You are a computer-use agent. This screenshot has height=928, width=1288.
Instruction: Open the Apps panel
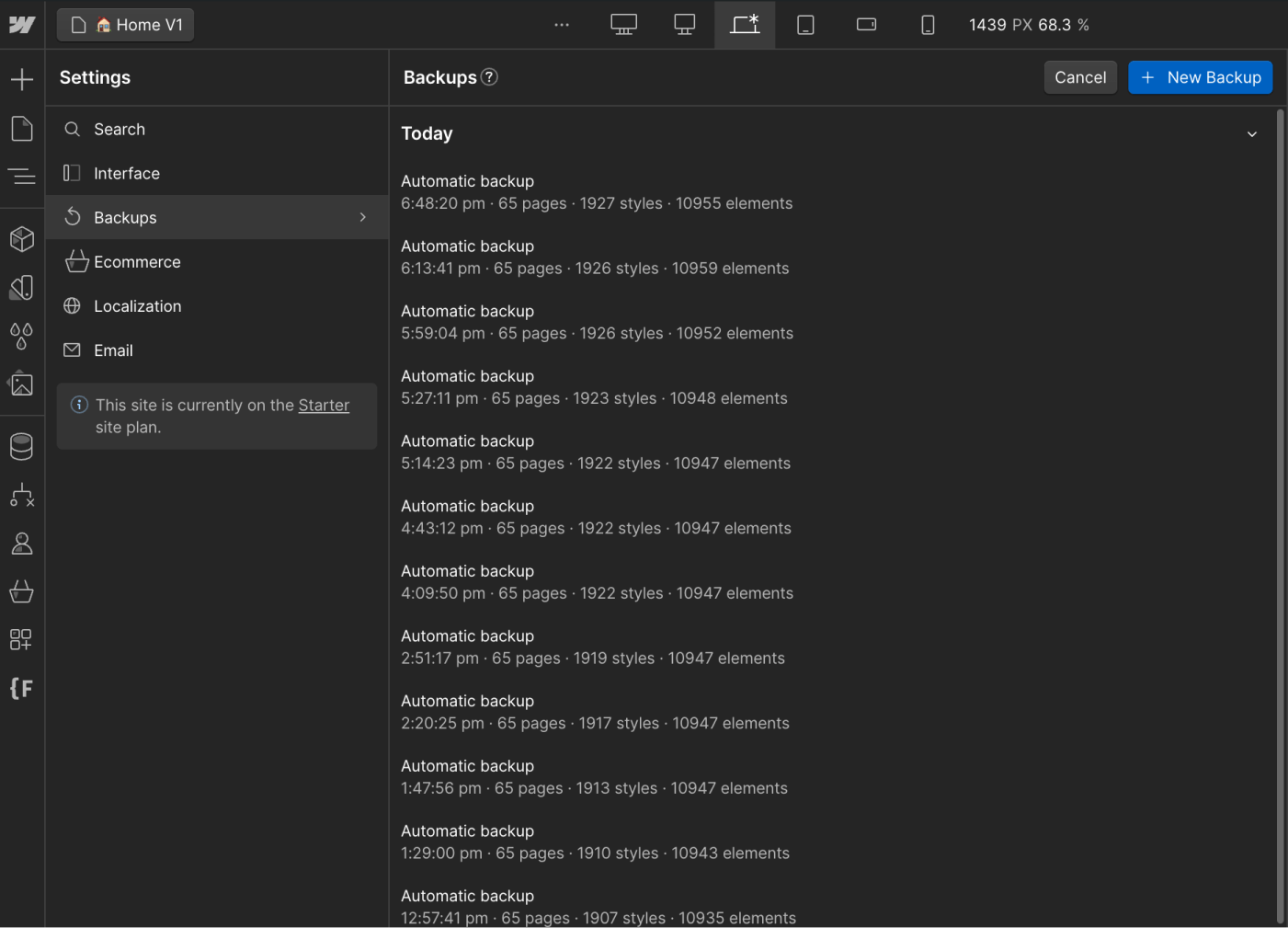click(x=21, y=639)
